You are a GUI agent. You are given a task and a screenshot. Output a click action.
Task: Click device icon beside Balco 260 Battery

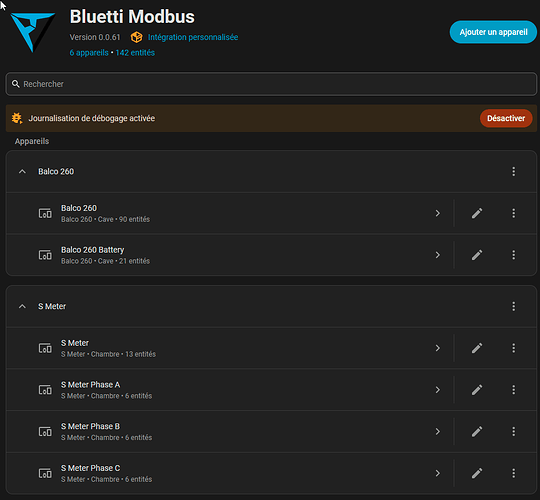[45, 255]
